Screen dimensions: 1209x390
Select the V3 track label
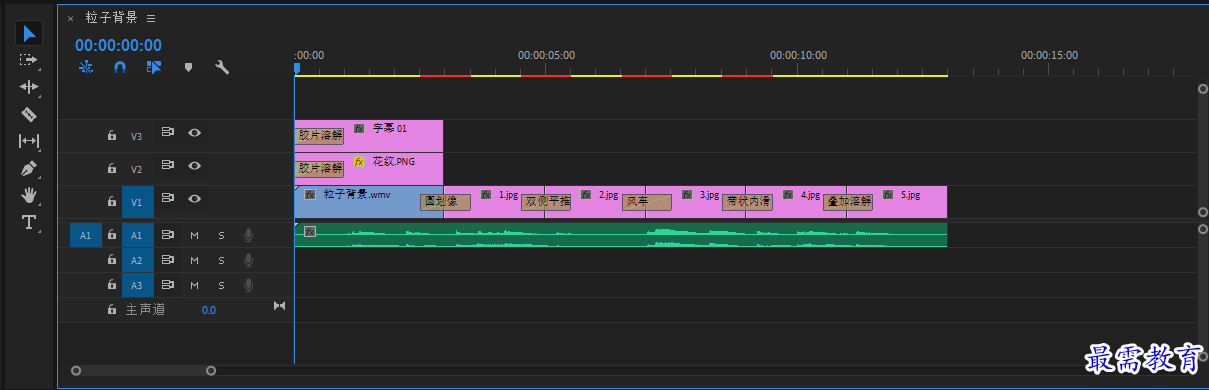[137, 136]
